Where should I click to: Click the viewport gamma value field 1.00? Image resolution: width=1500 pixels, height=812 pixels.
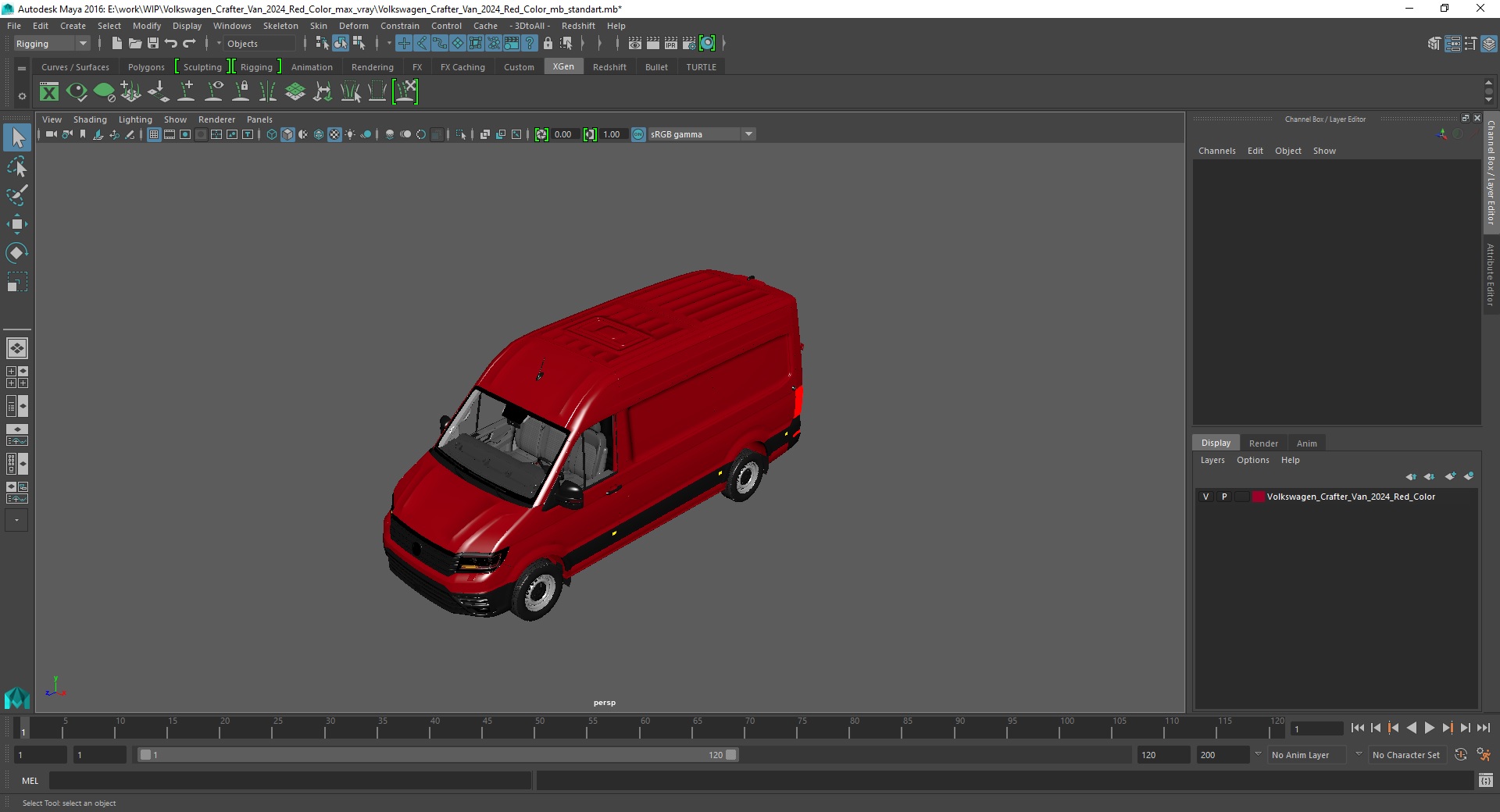pyautogui.click(x=612, y=134)
